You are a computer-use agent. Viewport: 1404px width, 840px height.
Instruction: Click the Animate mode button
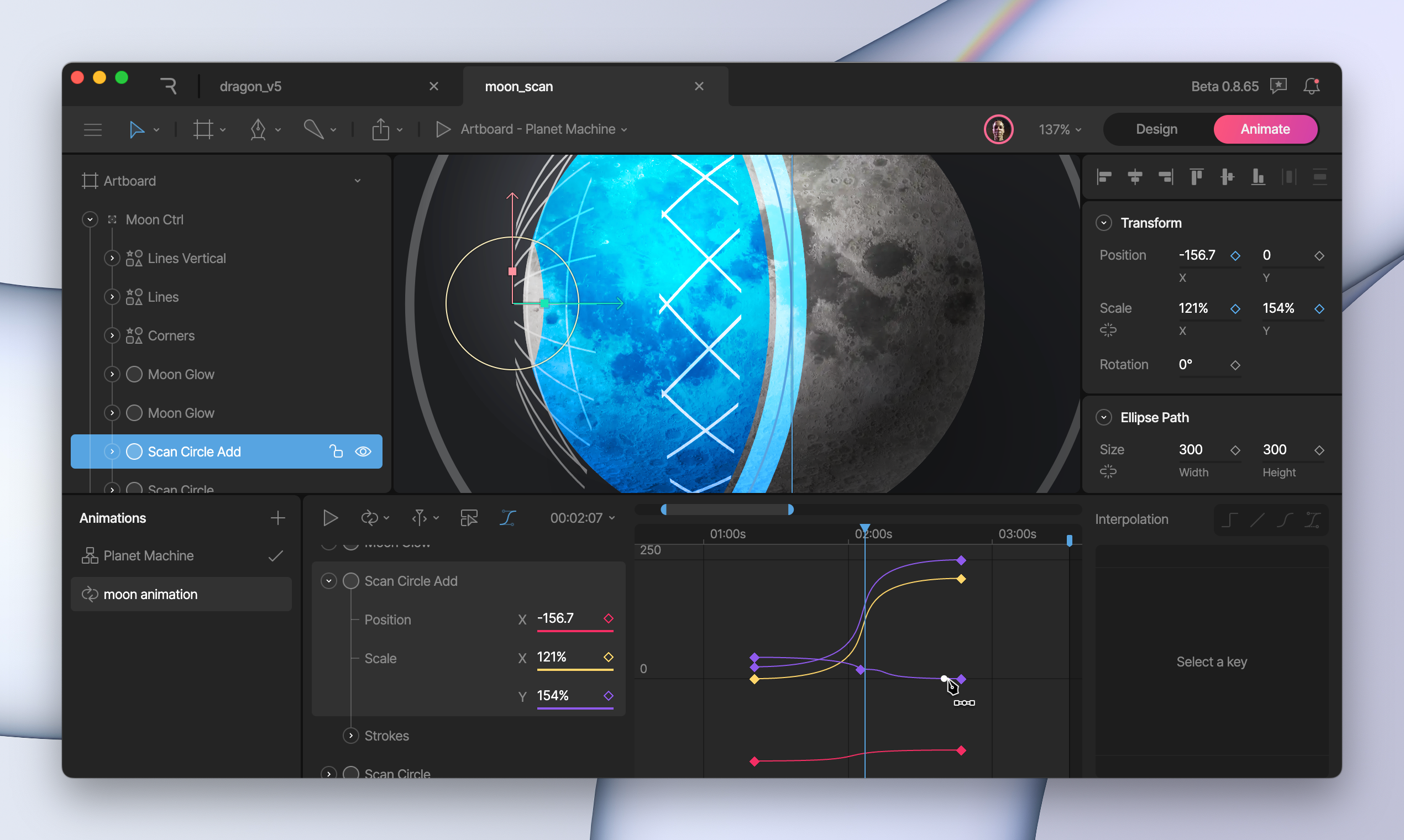coord(1265,130)
